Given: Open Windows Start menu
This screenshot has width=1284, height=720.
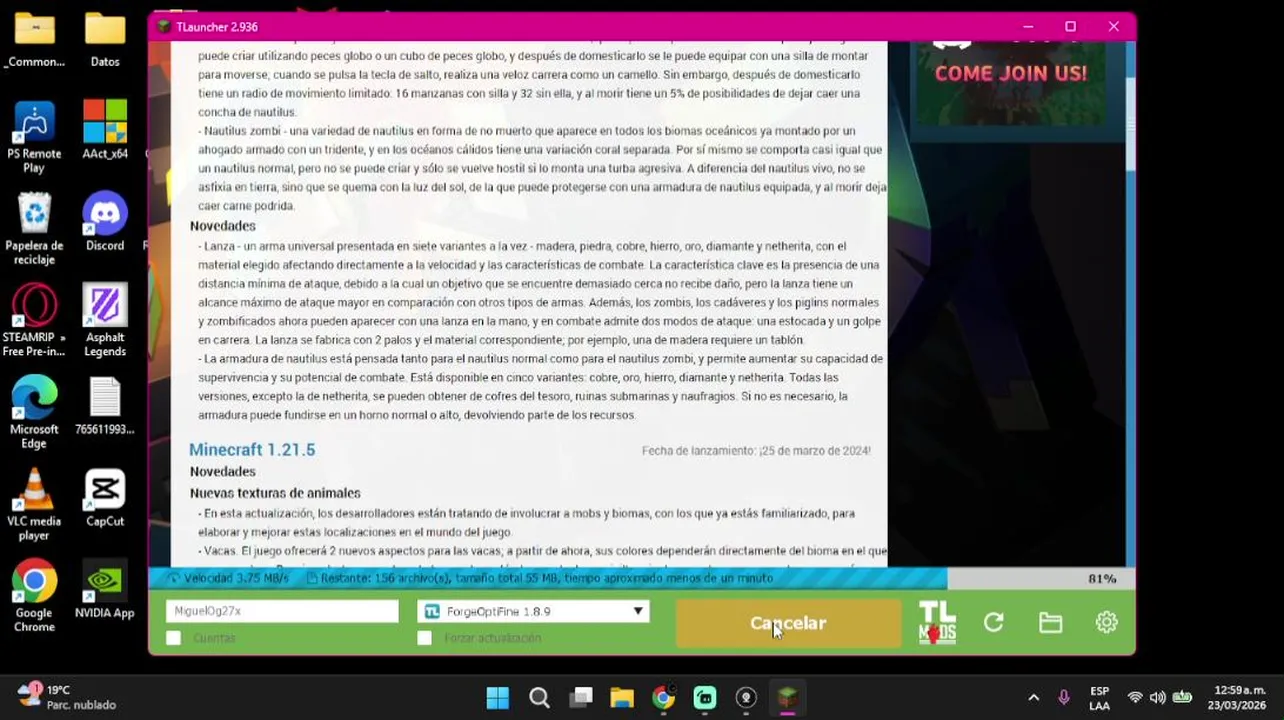Looking at the screenshot, I should (497, 697).
